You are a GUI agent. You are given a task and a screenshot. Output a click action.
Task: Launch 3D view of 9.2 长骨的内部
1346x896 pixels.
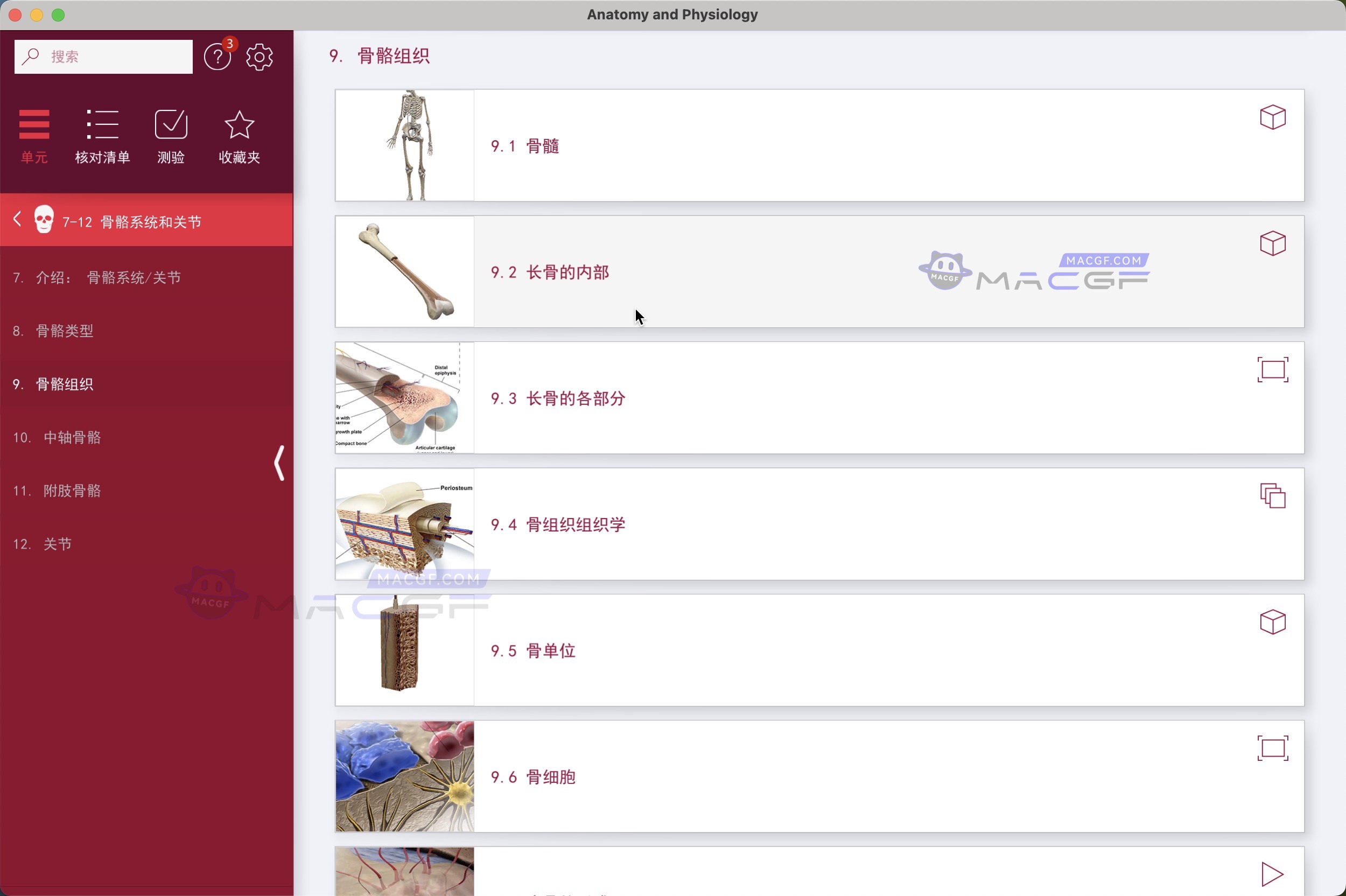coord(1272,243)
